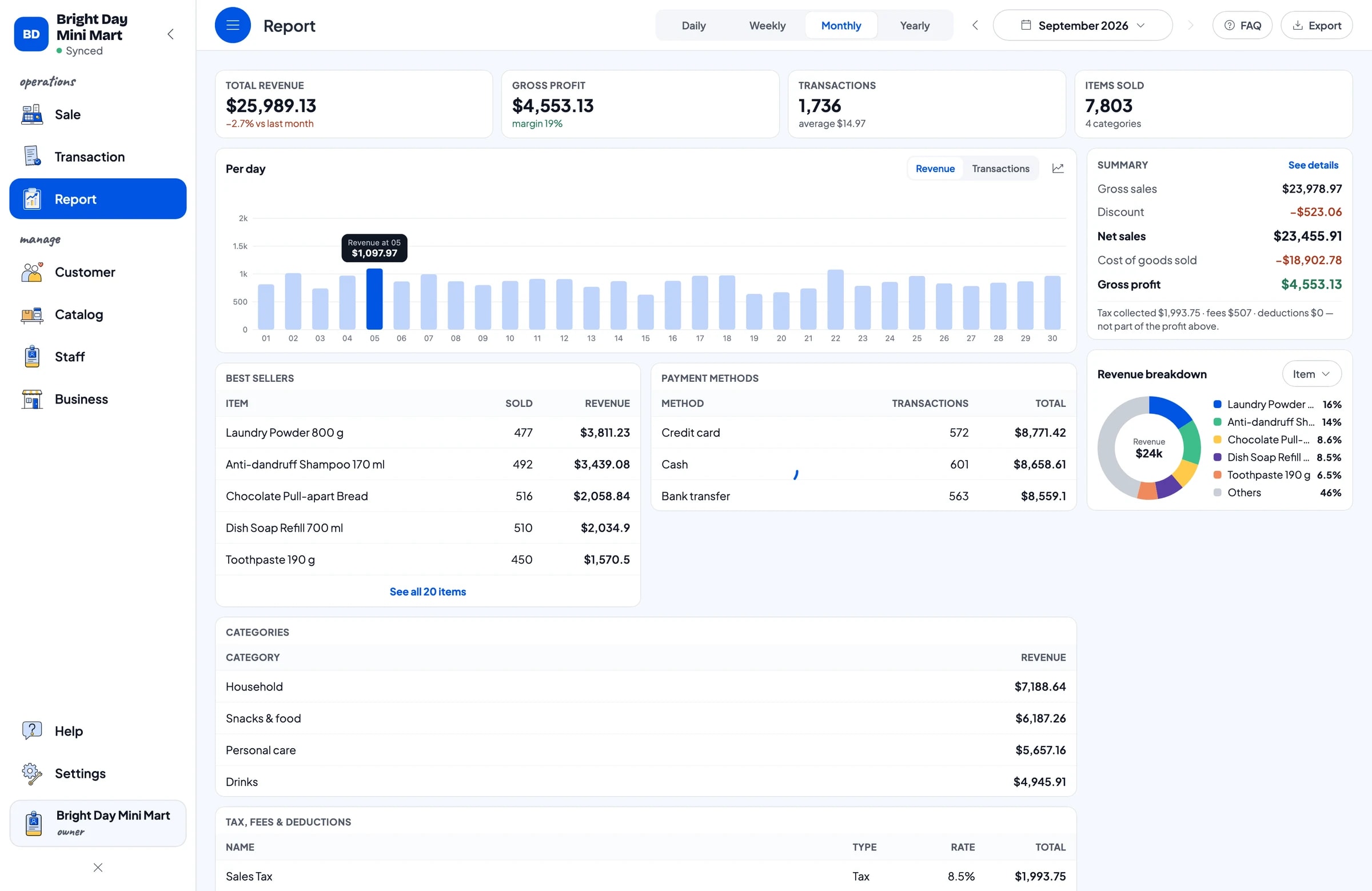
Task: Click See all 20 items link
Action: 428,592
